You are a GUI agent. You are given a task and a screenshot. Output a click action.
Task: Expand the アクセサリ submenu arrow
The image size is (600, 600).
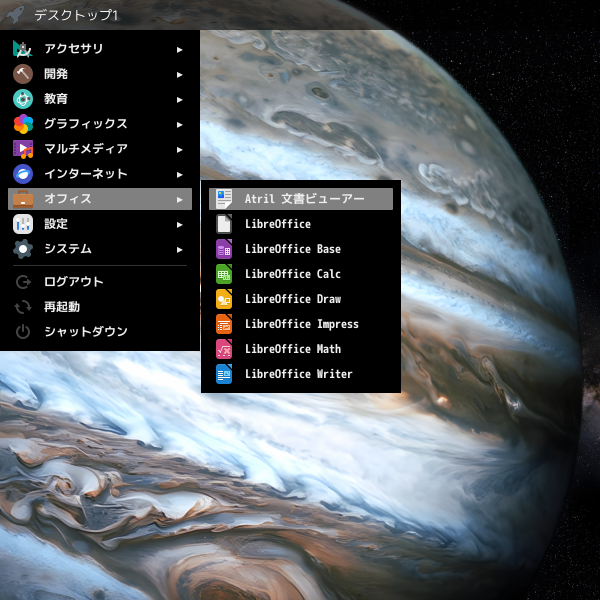(x=179, y=50)
